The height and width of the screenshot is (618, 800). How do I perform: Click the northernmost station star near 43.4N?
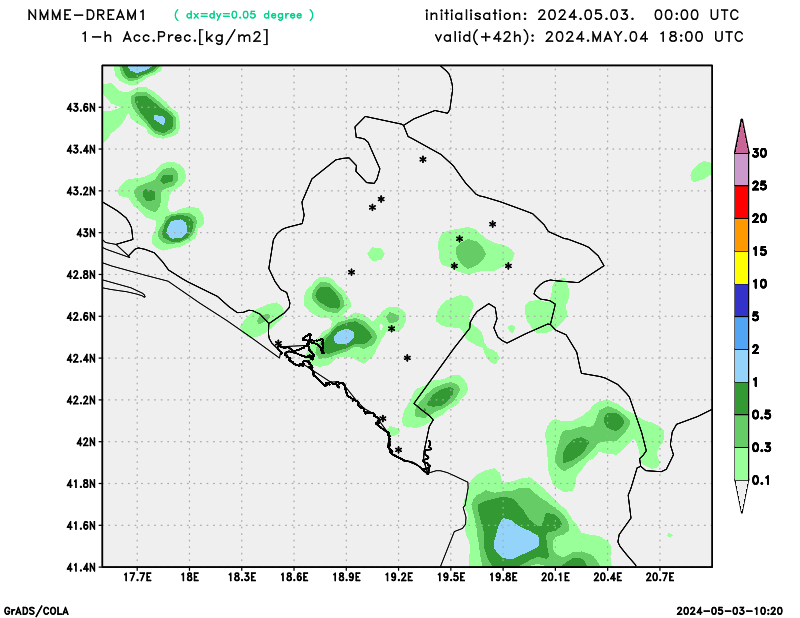(423, 160)
